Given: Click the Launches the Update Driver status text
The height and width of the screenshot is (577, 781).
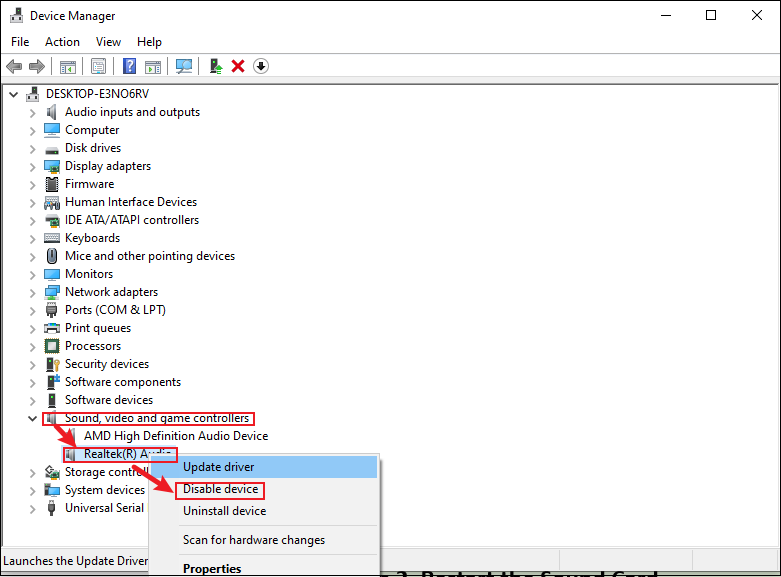Looking at the screenshot, I should [75, 561].
